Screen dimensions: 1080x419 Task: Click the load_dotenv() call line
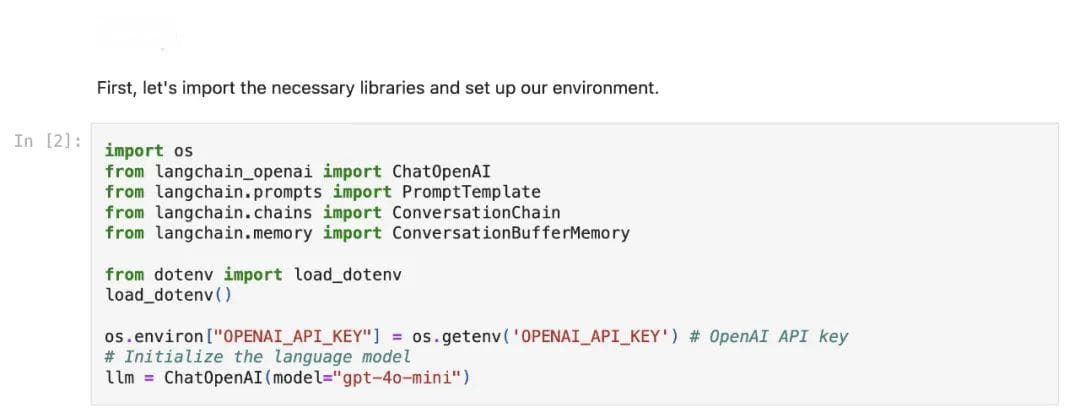[x=169, y=296]
